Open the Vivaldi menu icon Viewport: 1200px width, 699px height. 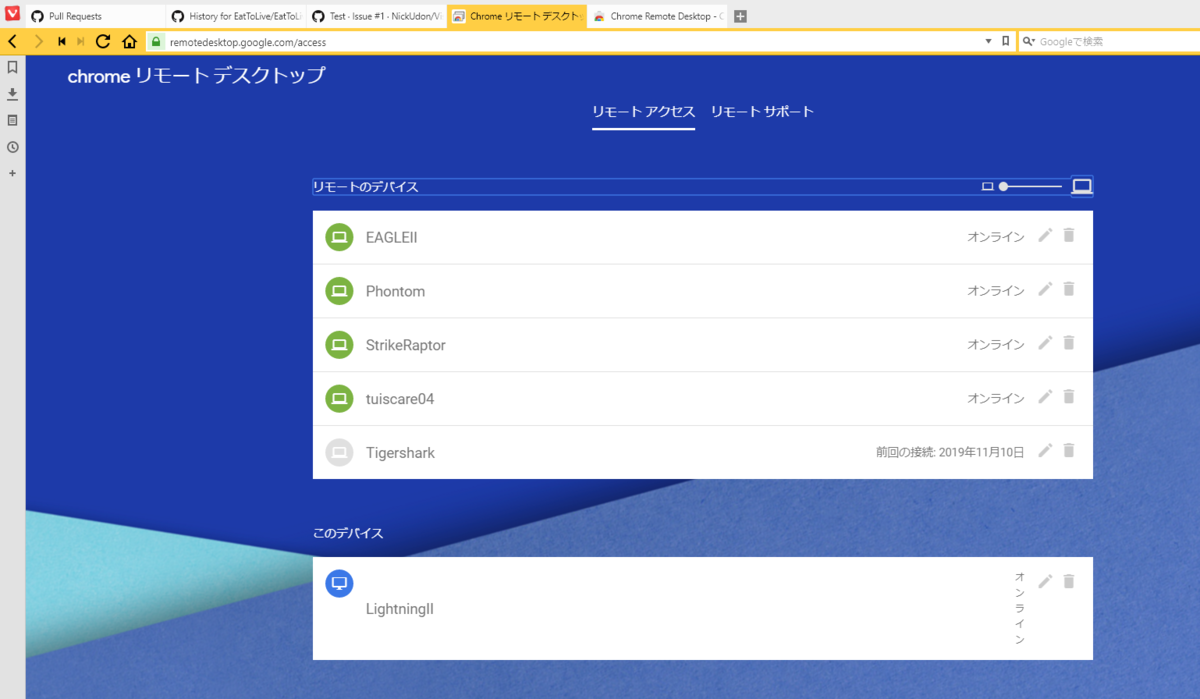[12, 15]
